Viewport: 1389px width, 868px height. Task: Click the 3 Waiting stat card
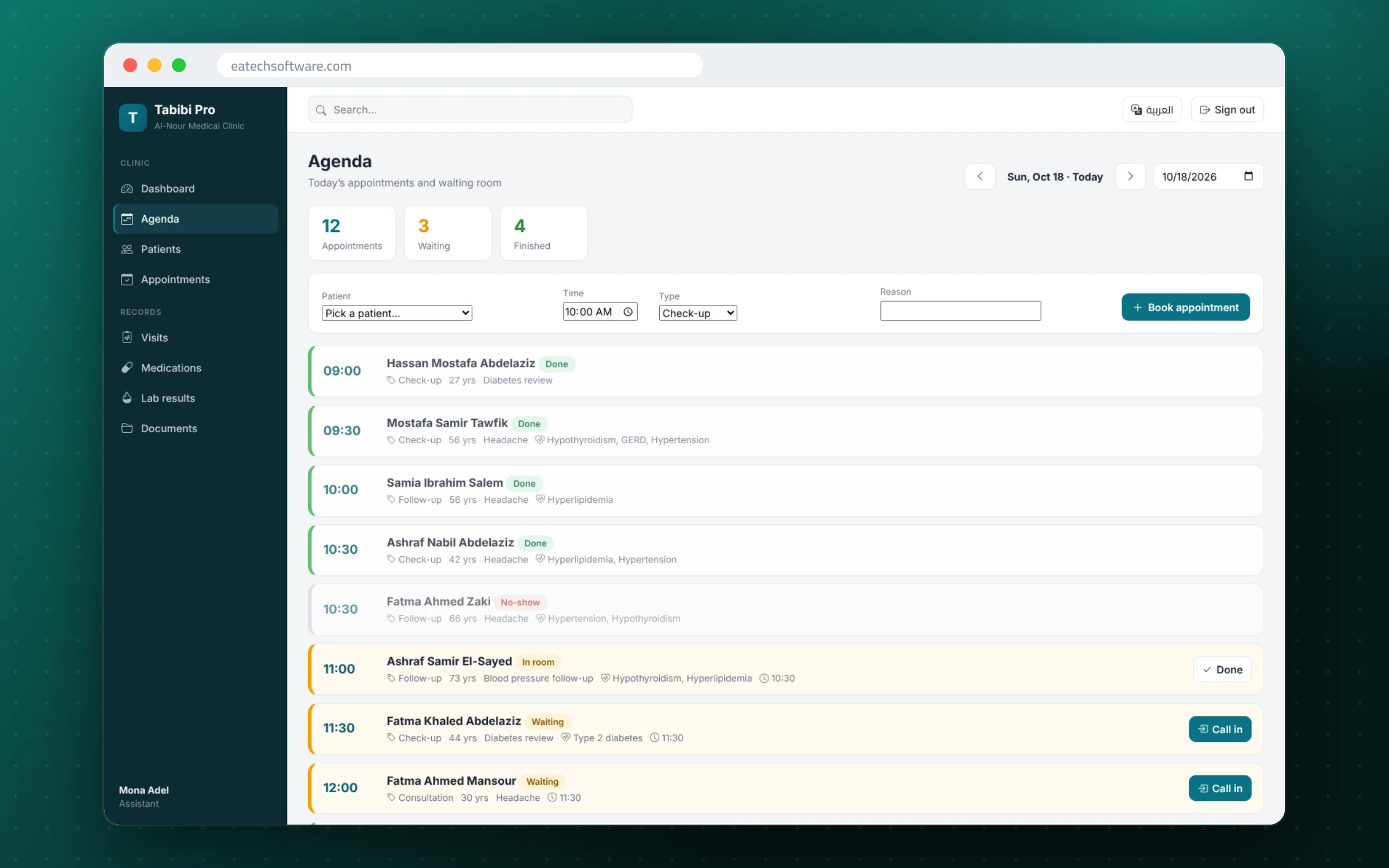point(448,233)
